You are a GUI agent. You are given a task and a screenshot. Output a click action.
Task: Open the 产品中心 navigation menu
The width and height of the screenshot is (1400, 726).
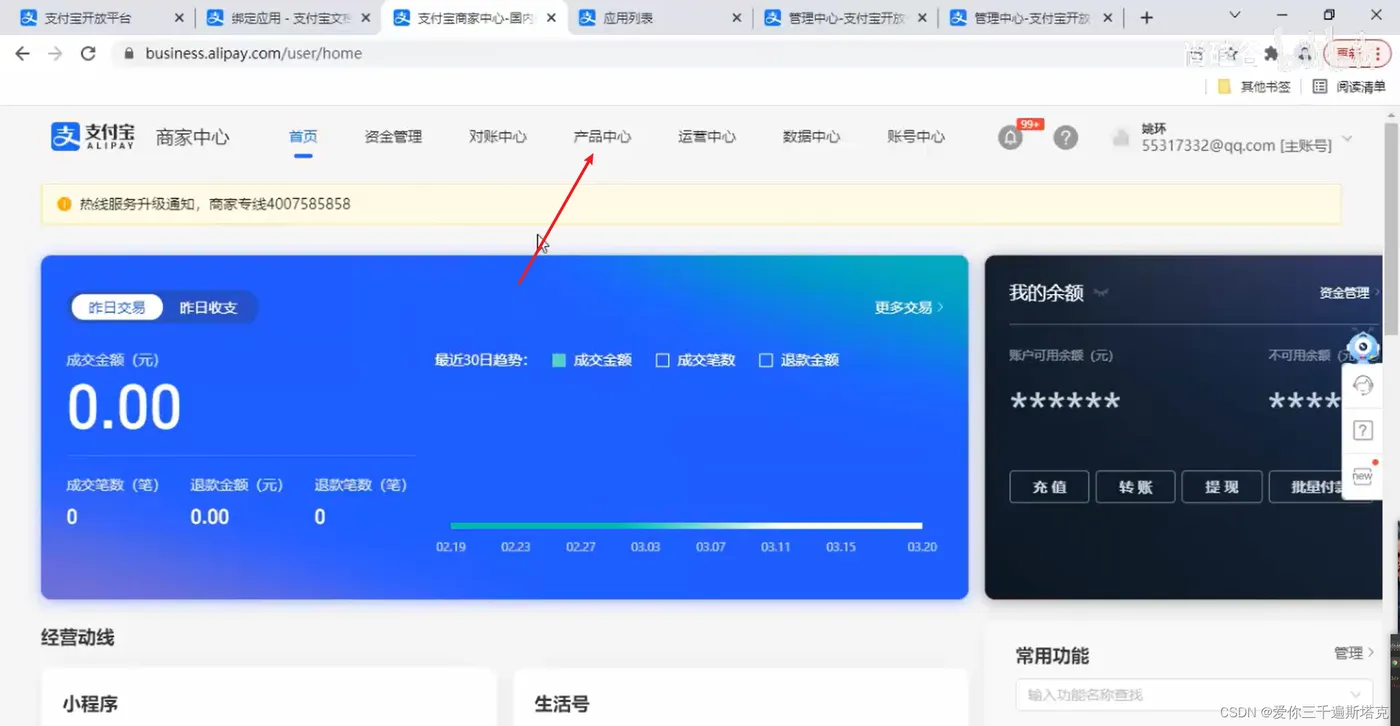(602, 137)
